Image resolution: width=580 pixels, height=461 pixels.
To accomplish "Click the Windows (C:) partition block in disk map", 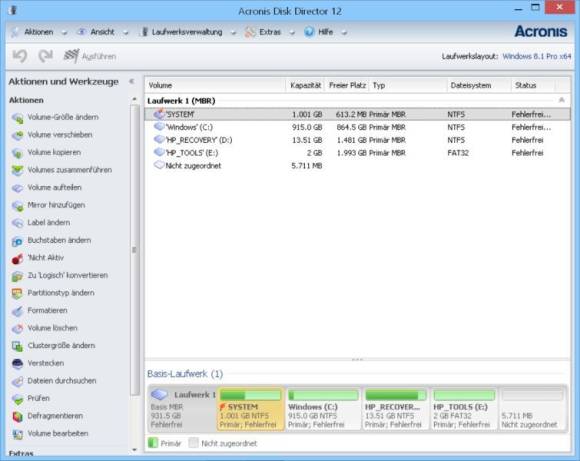I will click(x=323, y=409).
